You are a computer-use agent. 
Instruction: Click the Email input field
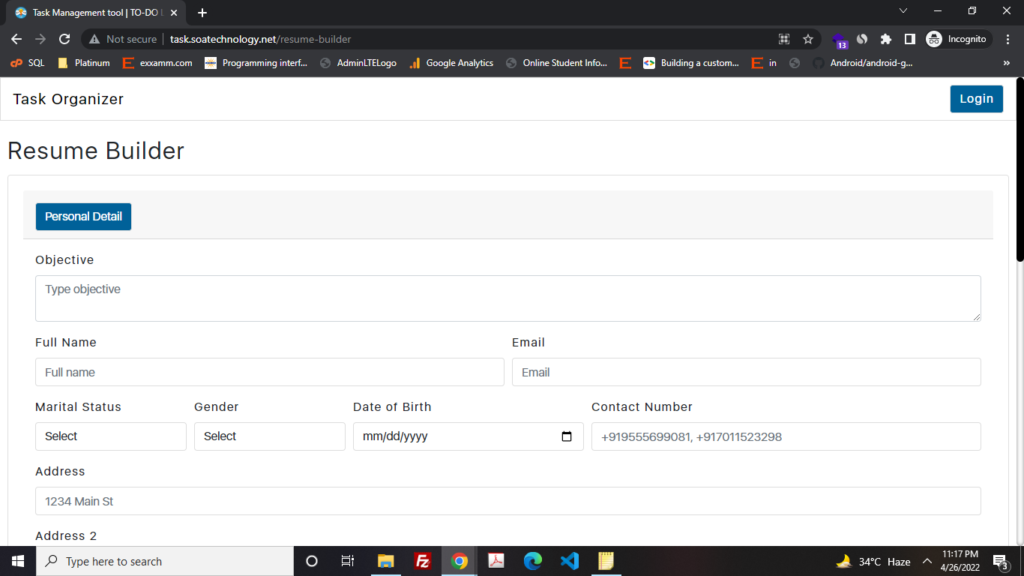745,372
